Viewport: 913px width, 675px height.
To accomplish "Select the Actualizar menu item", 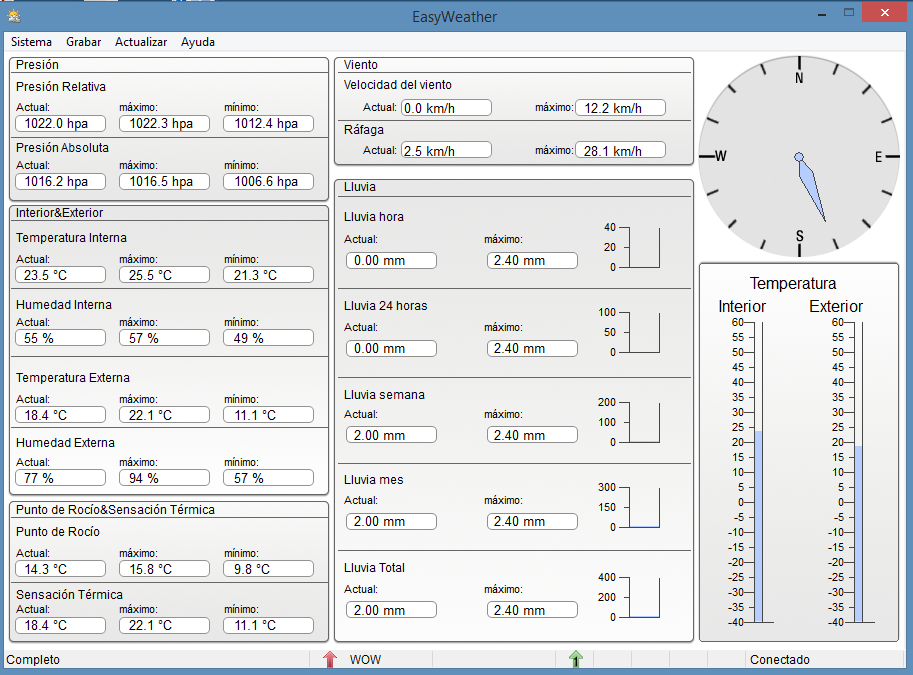I will pos(141,42).
